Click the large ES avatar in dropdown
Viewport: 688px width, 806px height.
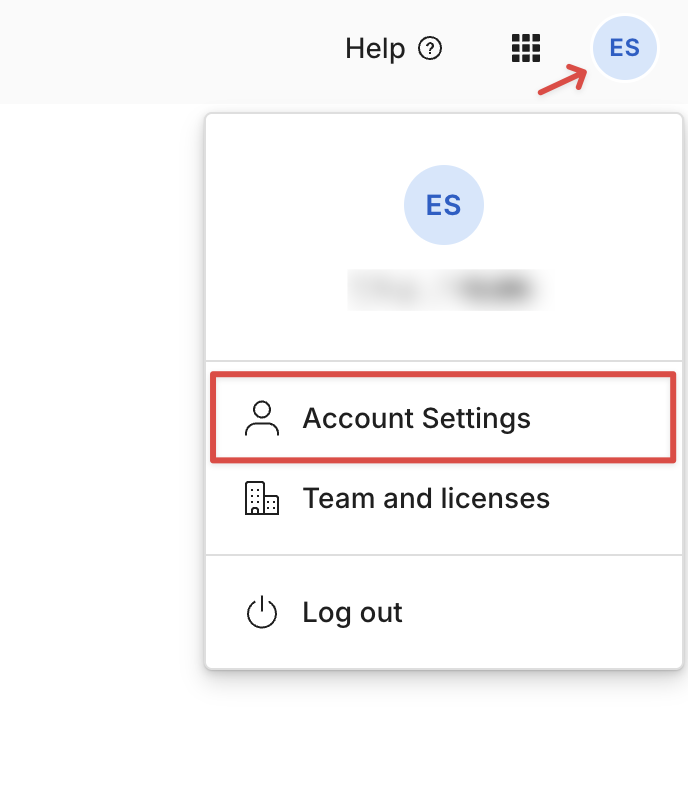444,205
